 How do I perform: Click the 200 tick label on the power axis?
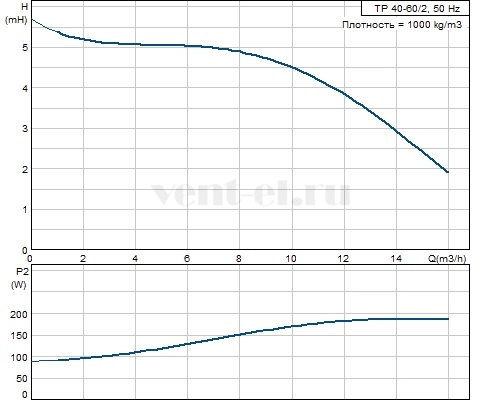click(19, 314)
